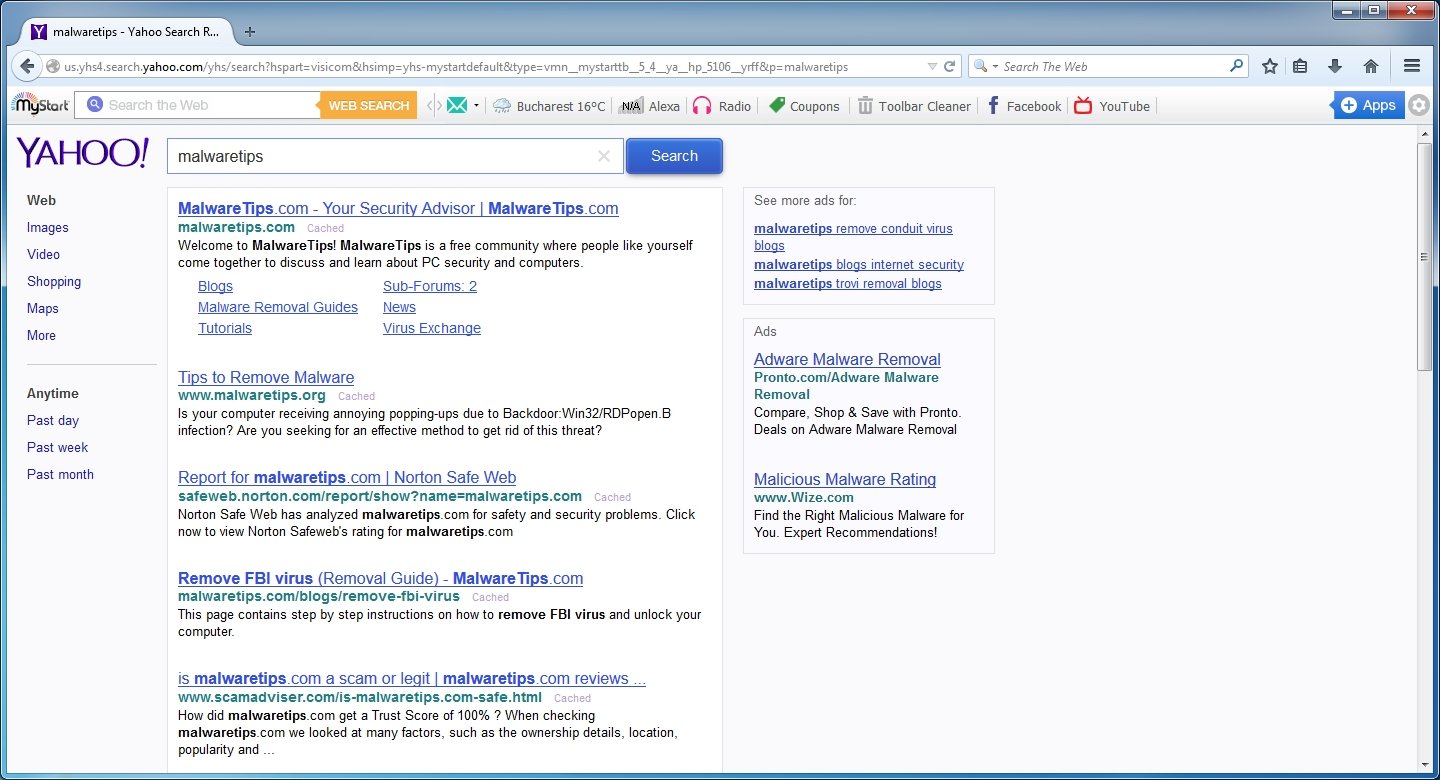The height and width of the screenshot is (780, 1440).
Task: Filter results to Past week
Action: click(x=57, y=447)
